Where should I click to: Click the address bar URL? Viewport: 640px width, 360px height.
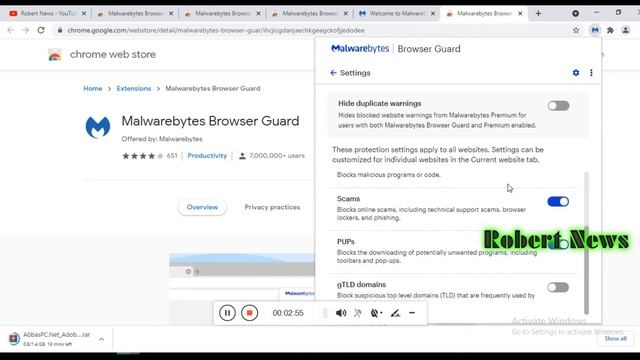point(216,30)
